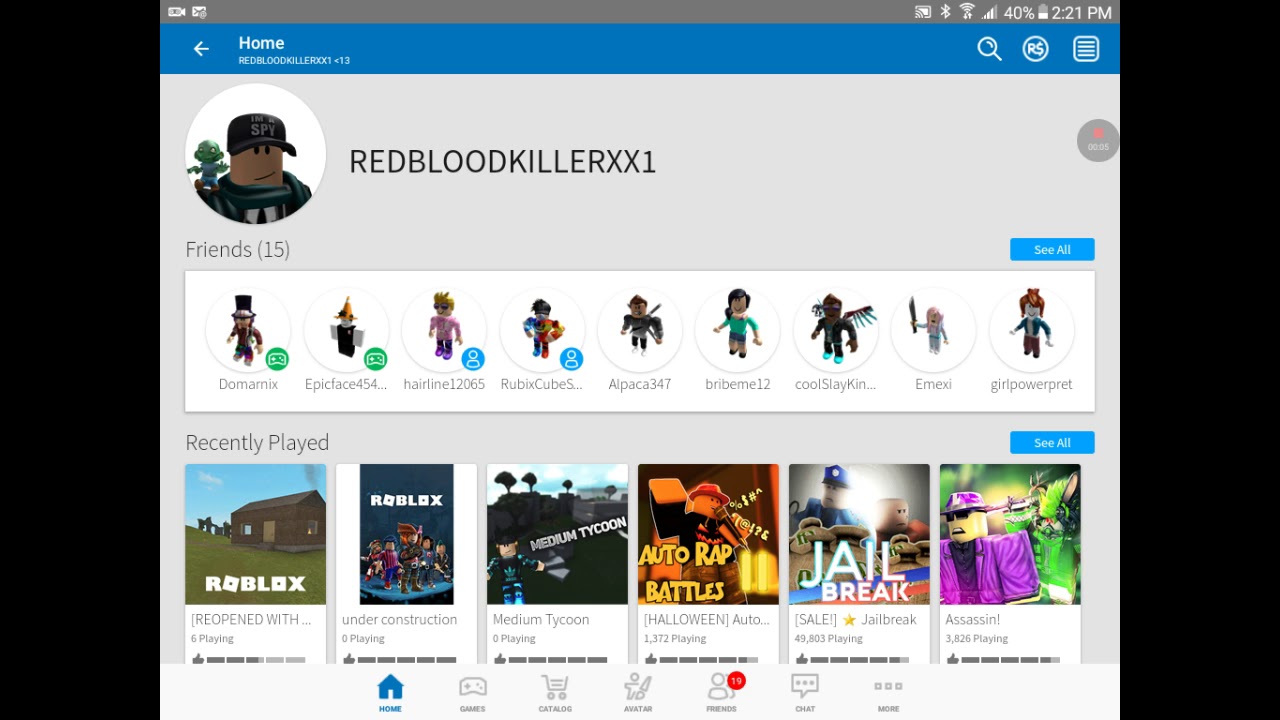Click the Wi-Fi status bar icon

tap(967, 12)
